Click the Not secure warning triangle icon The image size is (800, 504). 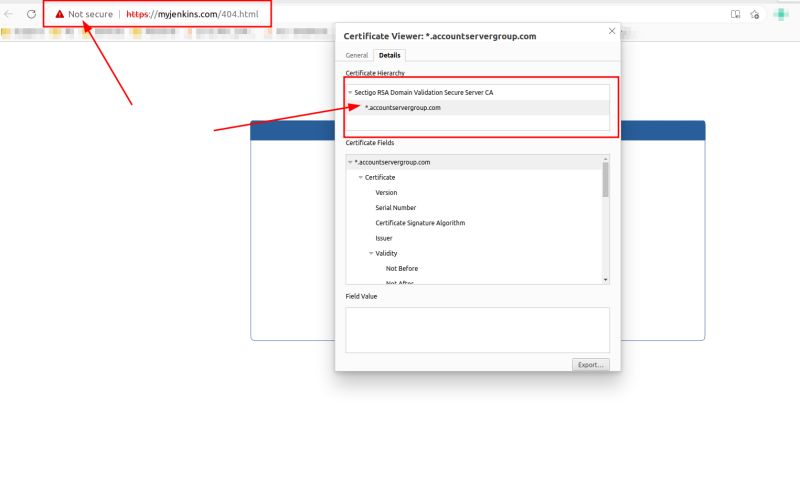(x=60, y=14)
